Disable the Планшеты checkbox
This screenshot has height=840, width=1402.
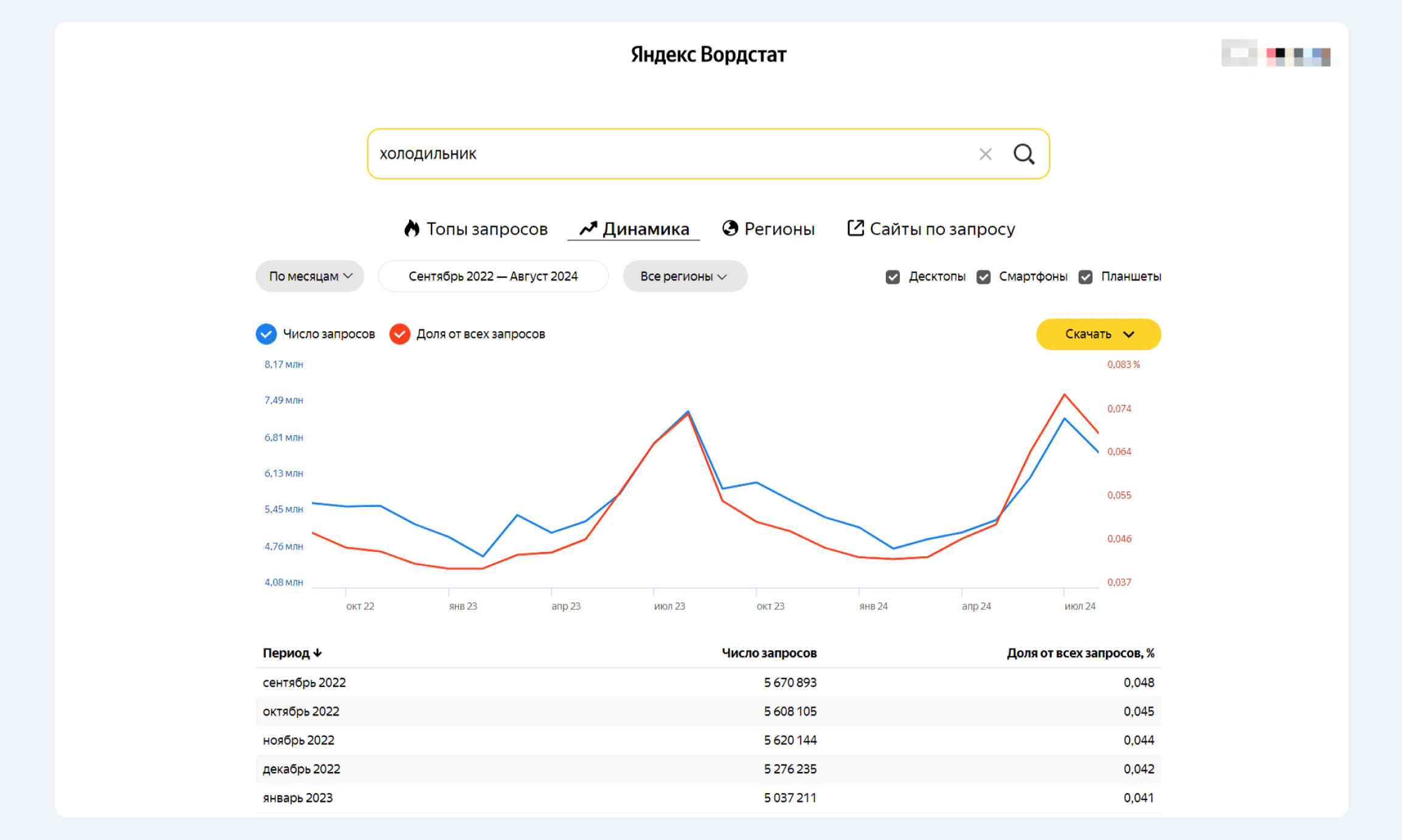click(x=1085, y=277)
